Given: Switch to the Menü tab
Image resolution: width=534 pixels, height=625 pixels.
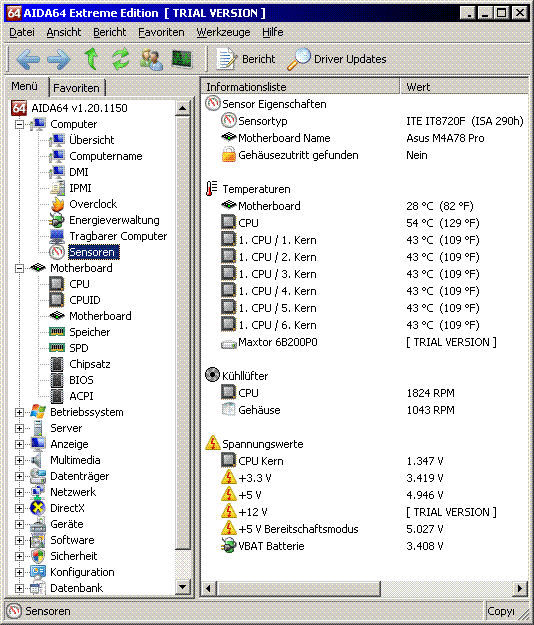Looking at the screenshot, I should click(26, 86).
